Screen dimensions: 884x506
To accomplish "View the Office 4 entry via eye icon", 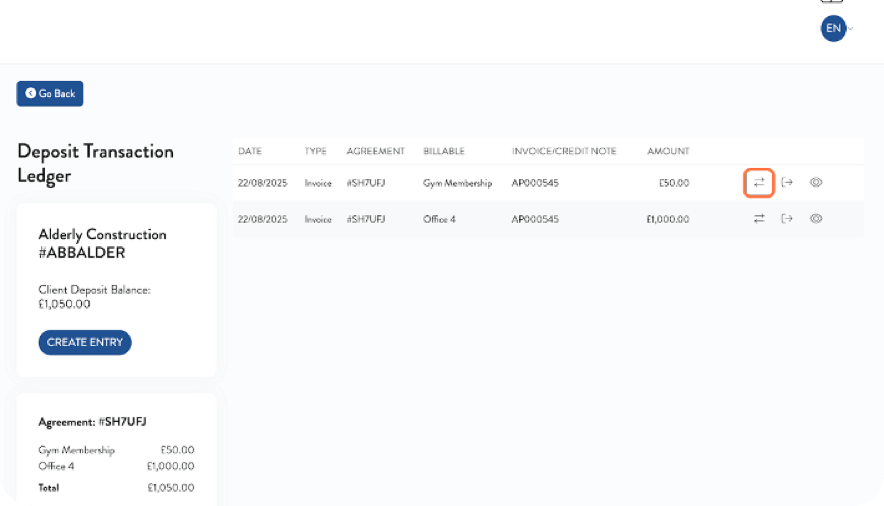I will tap(816, 218).
